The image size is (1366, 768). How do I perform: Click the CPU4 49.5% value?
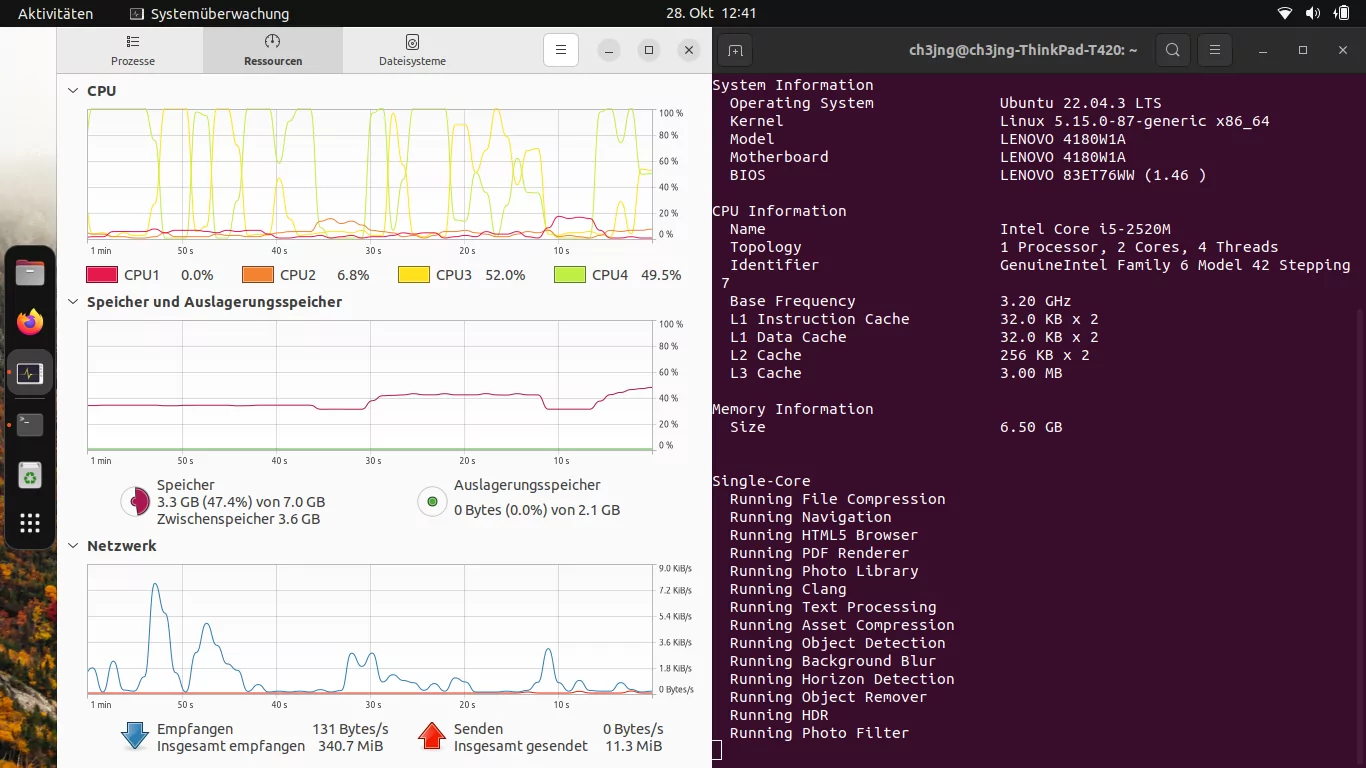click(661, 275)
